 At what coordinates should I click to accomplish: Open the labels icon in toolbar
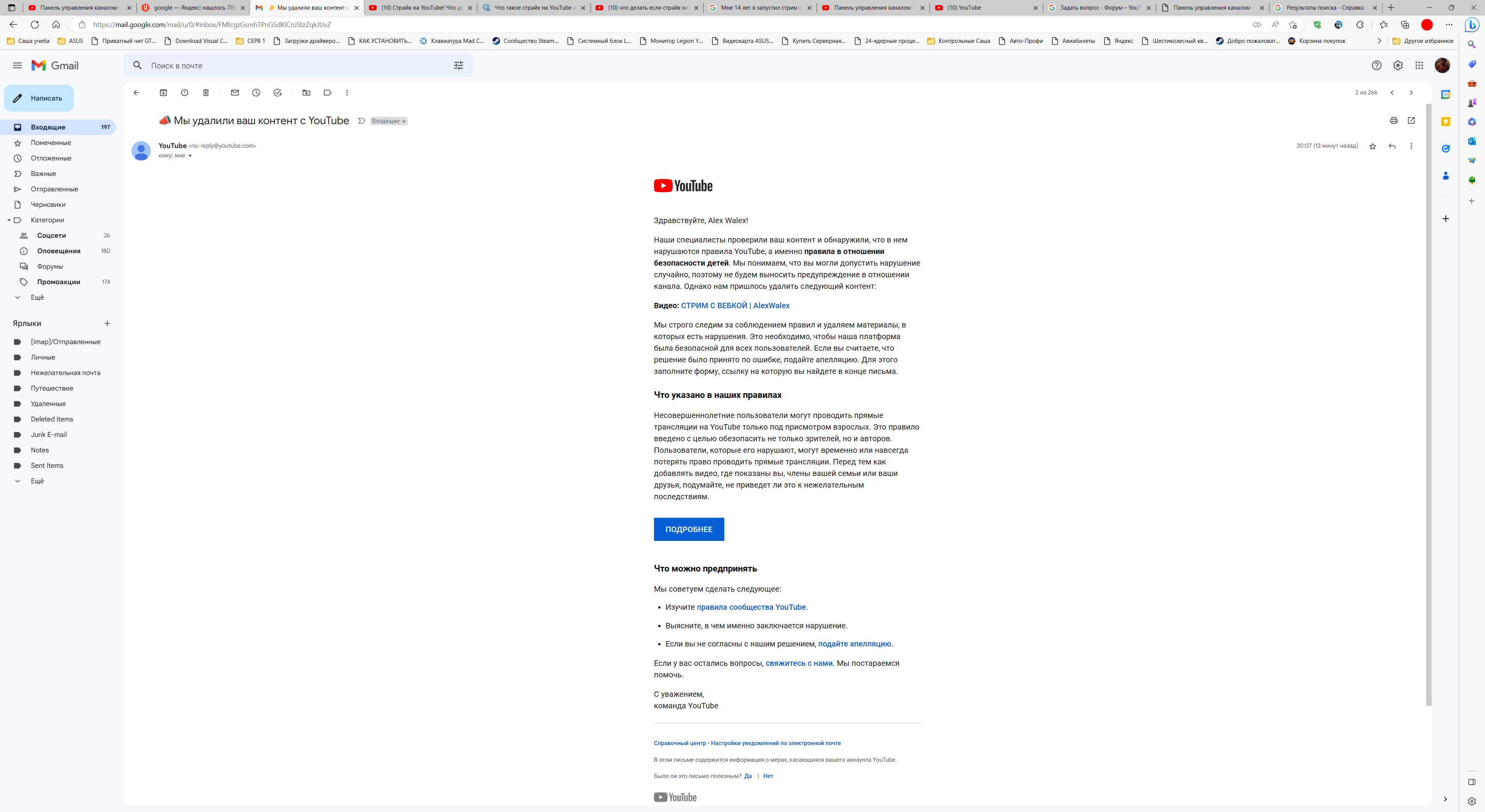click(x=328, y=93)
